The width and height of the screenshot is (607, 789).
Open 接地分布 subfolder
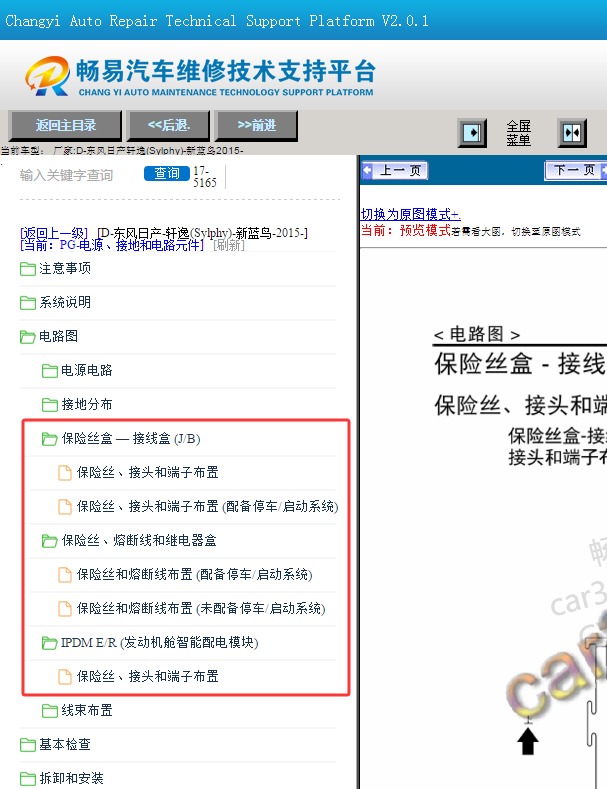tap(87, 404)
